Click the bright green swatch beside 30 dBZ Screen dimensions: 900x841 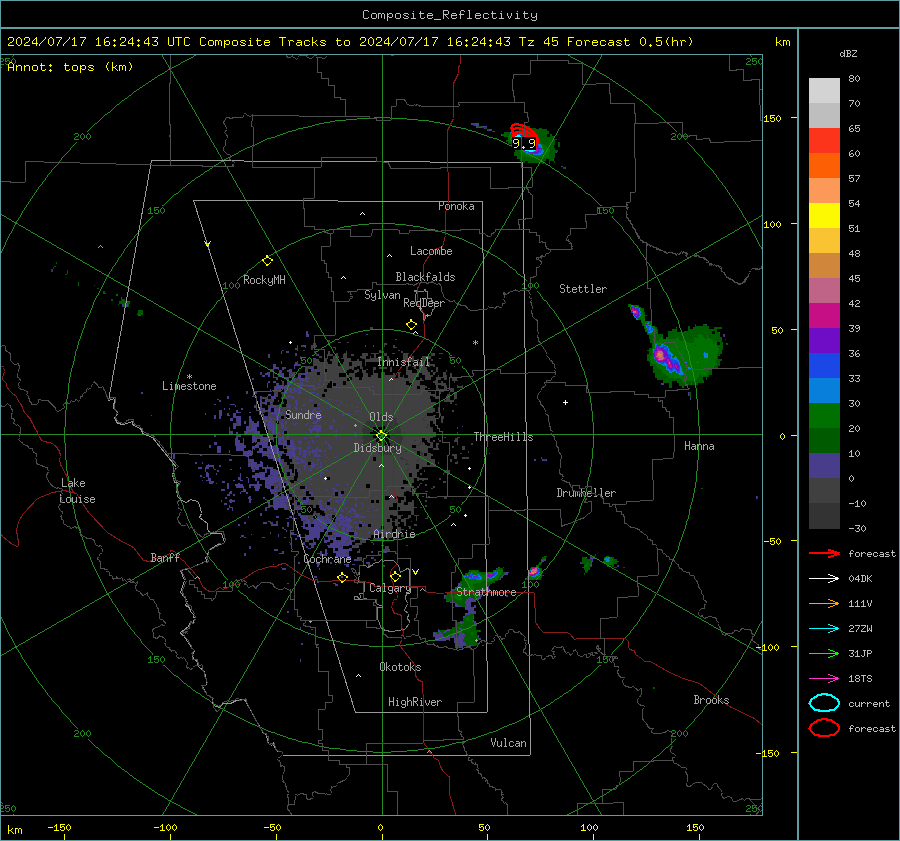tap(824, 416)
